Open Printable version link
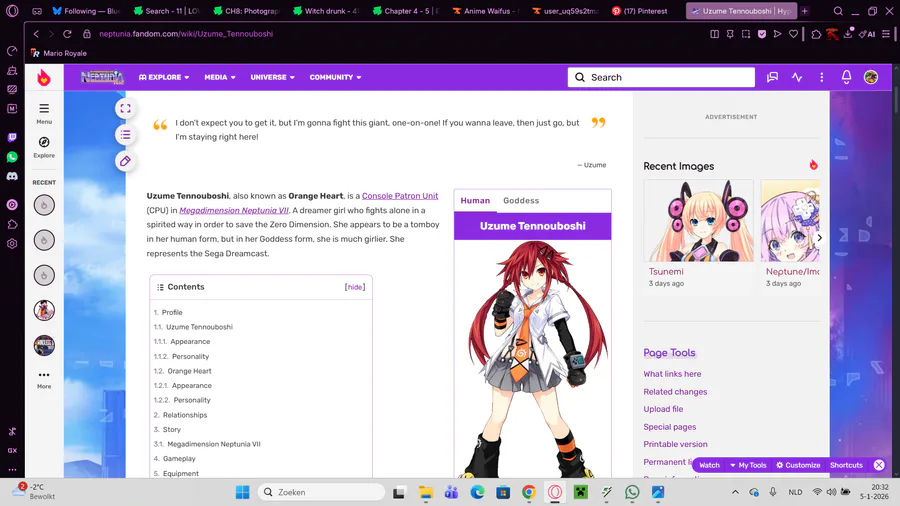900x506 pixels. (675, 444)
